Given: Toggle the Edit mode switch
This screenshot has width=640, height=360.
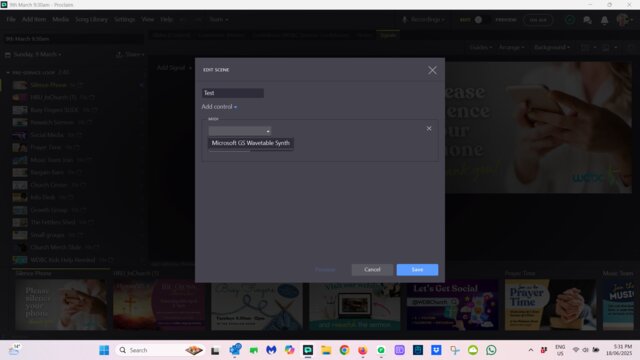Looking at the screenshot, I should (478, 20).
